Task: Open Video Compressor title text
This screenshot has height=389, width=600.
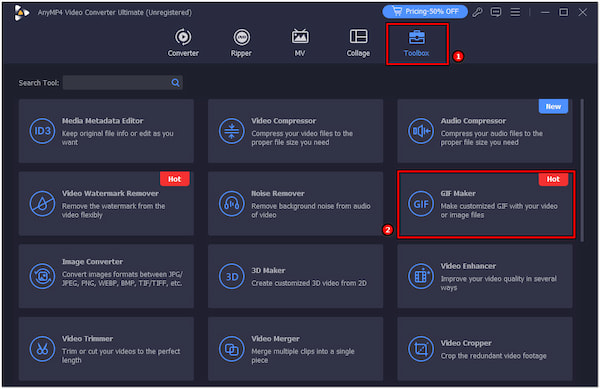Action: (284, 121)
